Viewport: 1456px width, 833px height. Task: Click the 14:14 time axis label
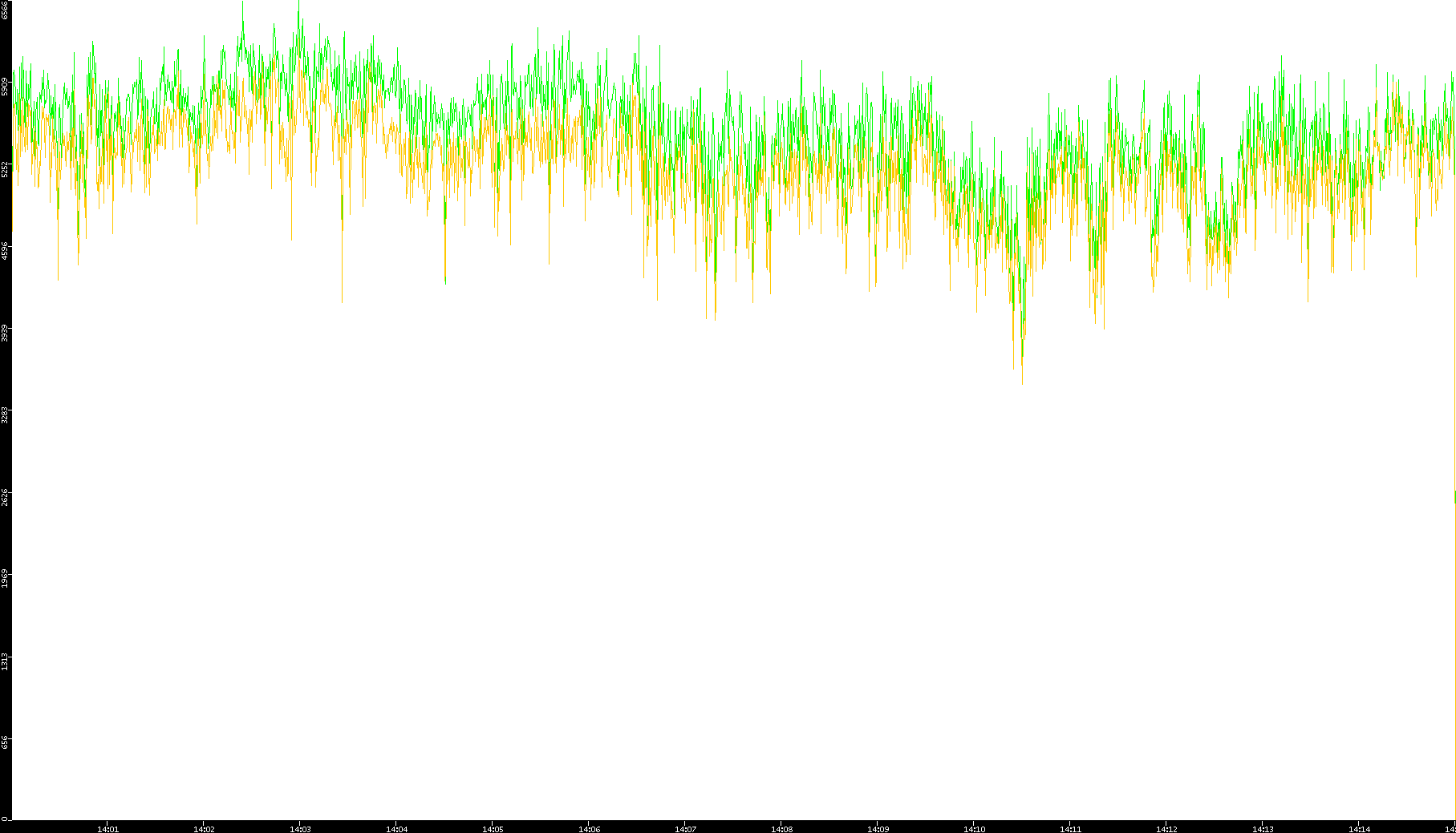pos(1359,829)
